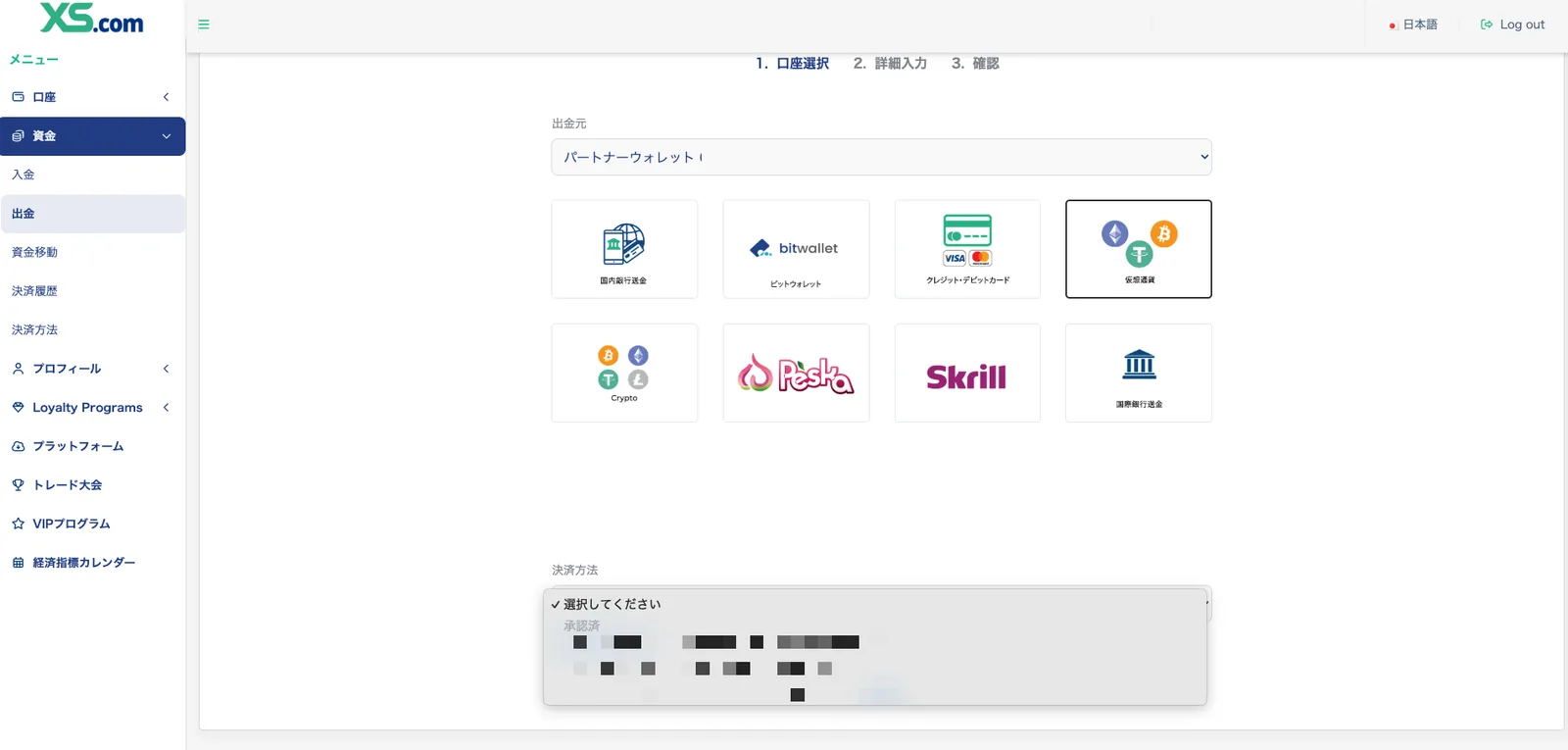Go to step 2. 詳細入力
Image resolution: width=1568 pixels, height=750 pixels.
(x=890, y=64)
